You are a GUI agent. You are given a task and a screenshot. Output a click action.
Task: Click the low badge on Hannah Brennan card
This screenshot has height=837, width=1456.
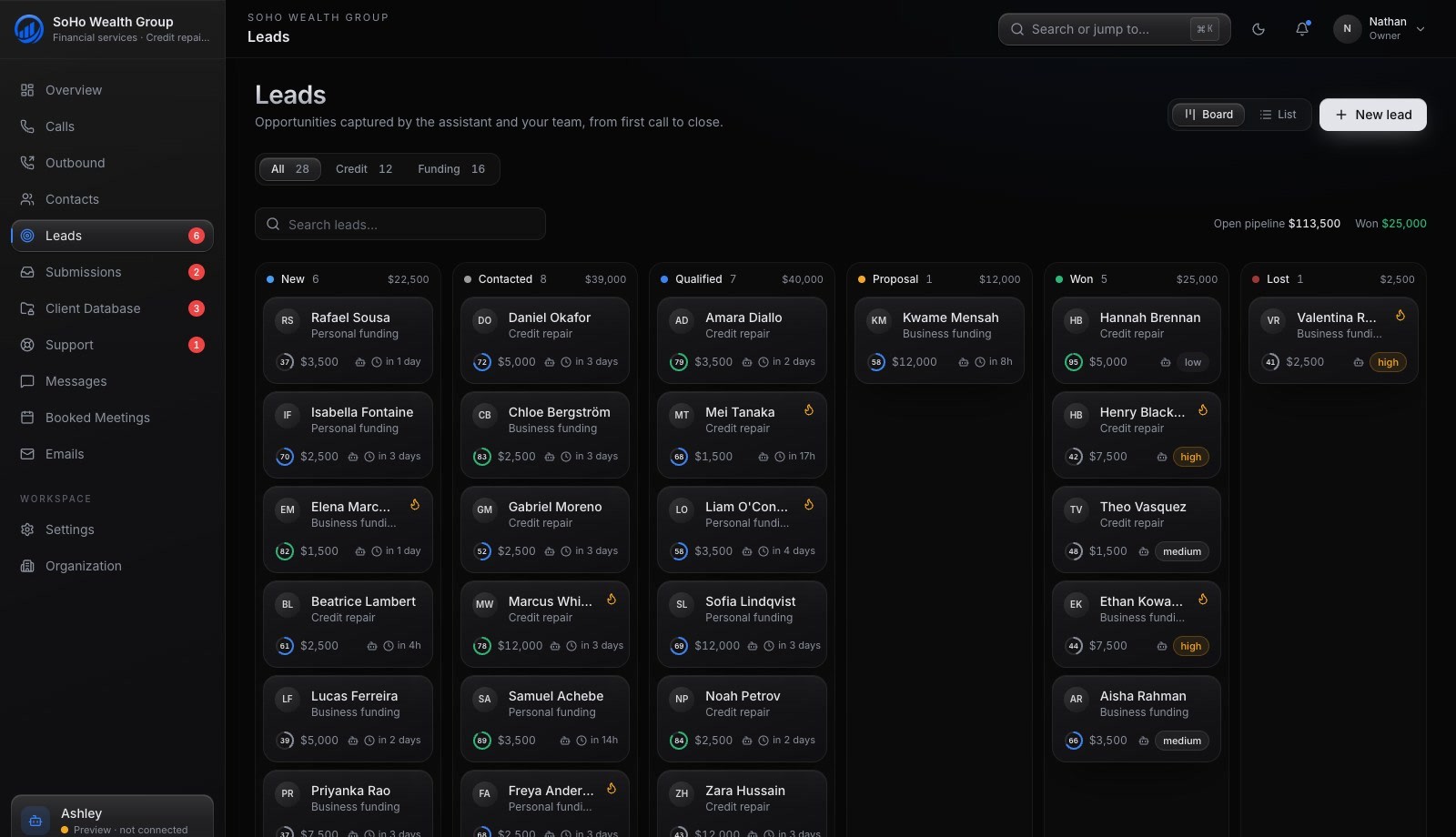click(x=1192, y=362)
